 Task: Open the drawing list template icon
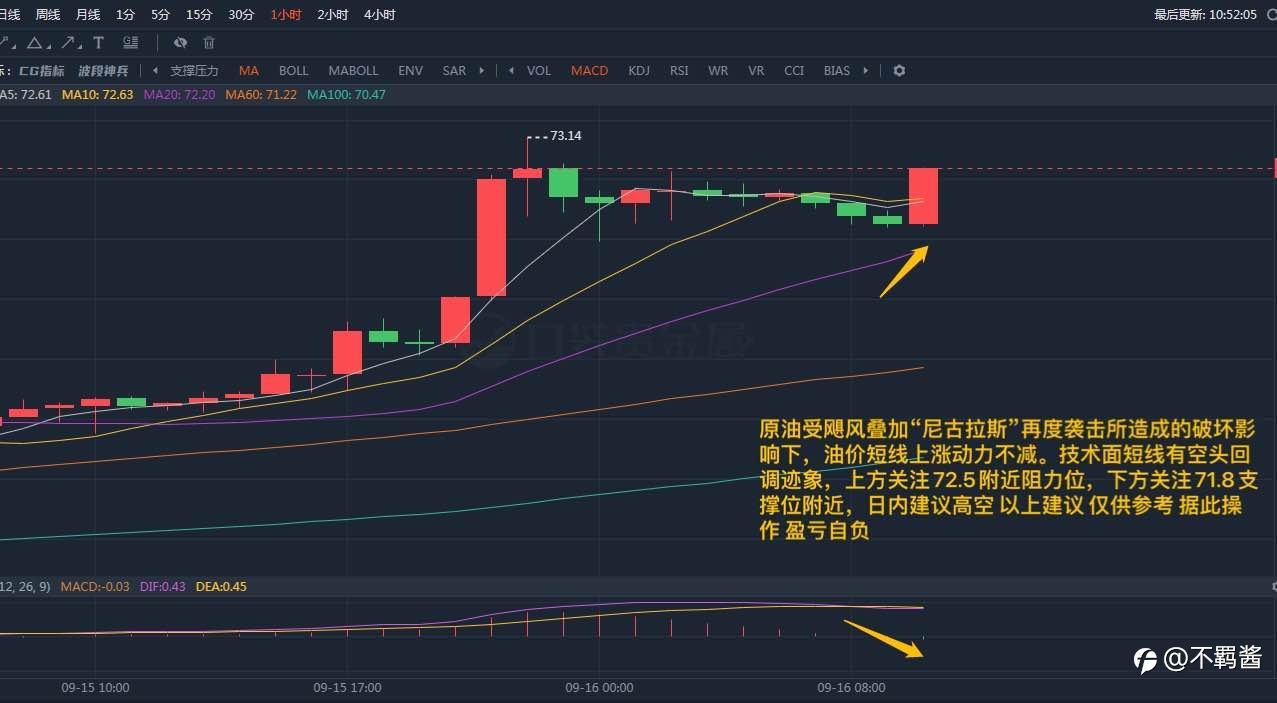tap(130, 43)
